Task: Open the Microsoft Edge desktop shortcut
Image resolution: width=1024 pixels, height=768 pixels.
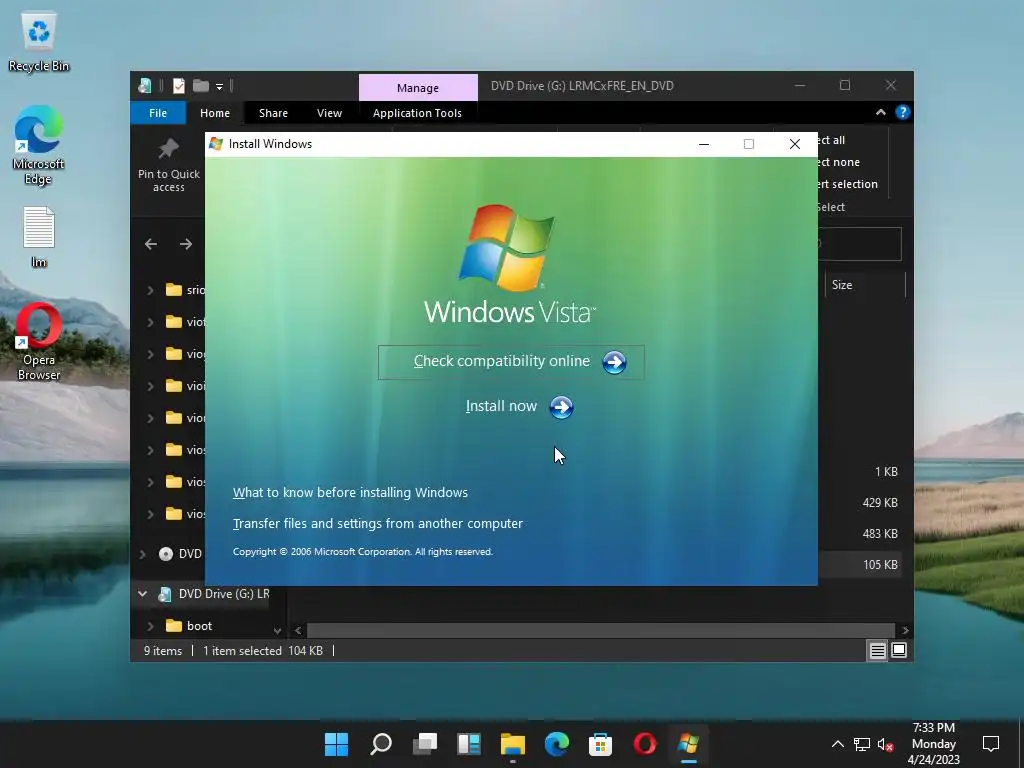Action: point(39,145)
